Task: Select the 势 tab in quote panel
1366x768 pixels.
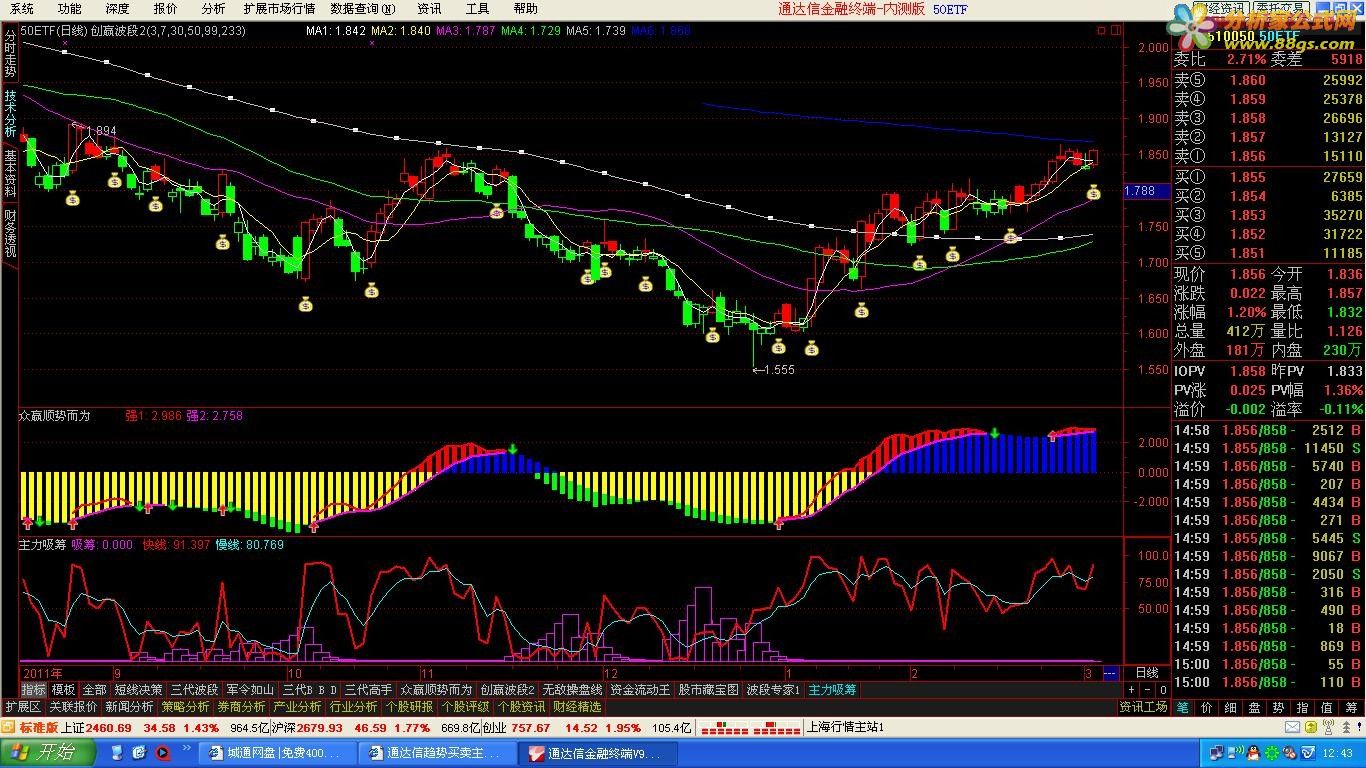Action: click(1278, 707)
